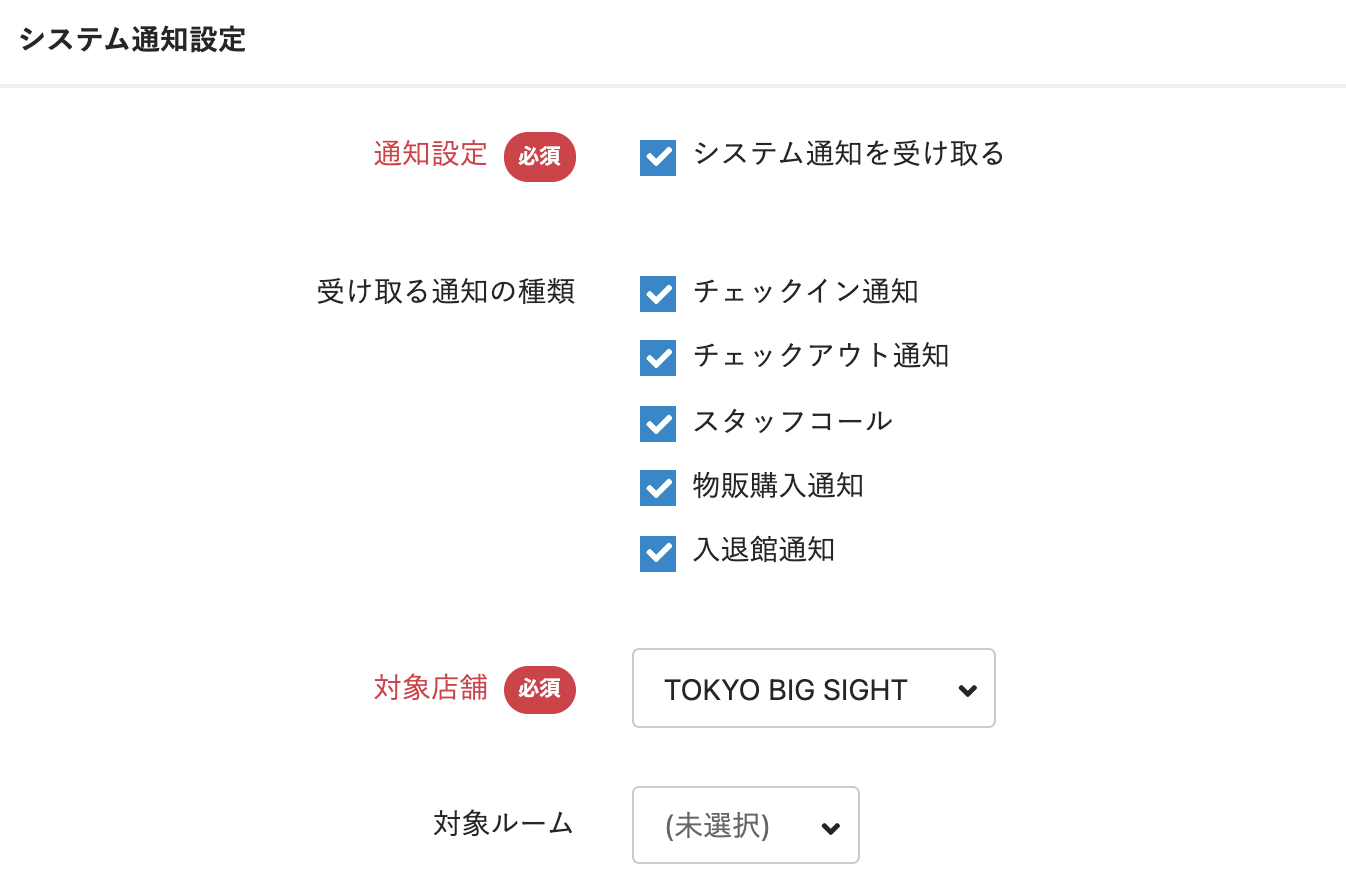Click the chevron arrow of the 対象店舗 dropdown
The image size is (1346, 884).
[967, 690]
